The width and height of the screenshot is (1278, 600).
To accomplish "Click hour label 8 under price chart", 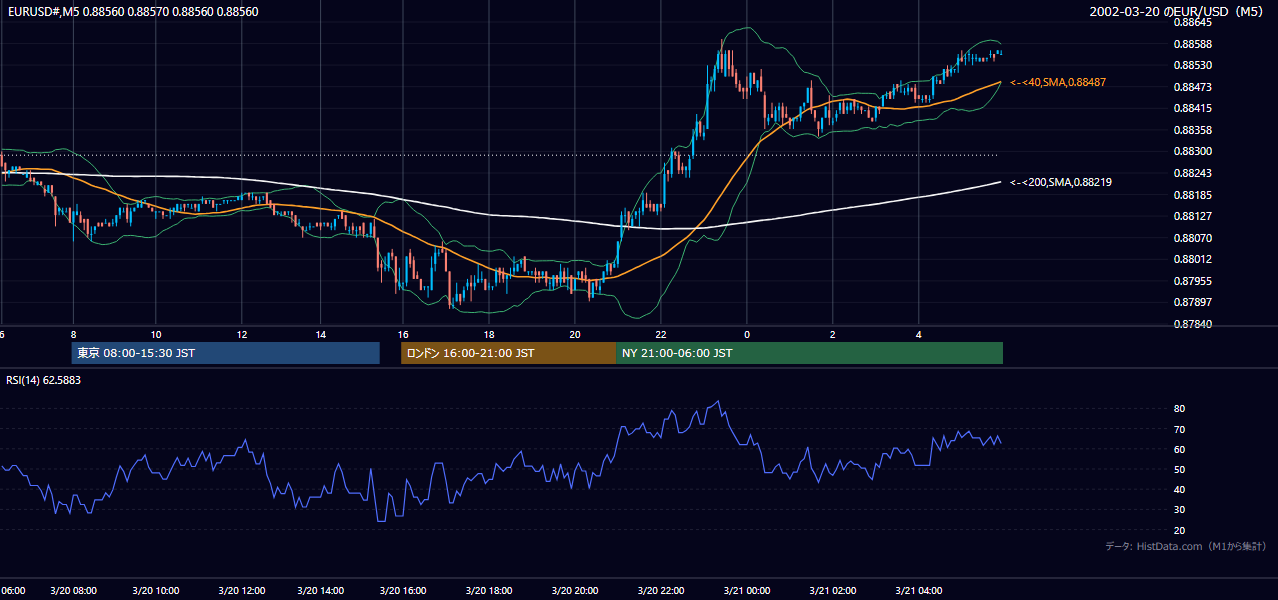I will pyautogui.click(x=73, y=334).
